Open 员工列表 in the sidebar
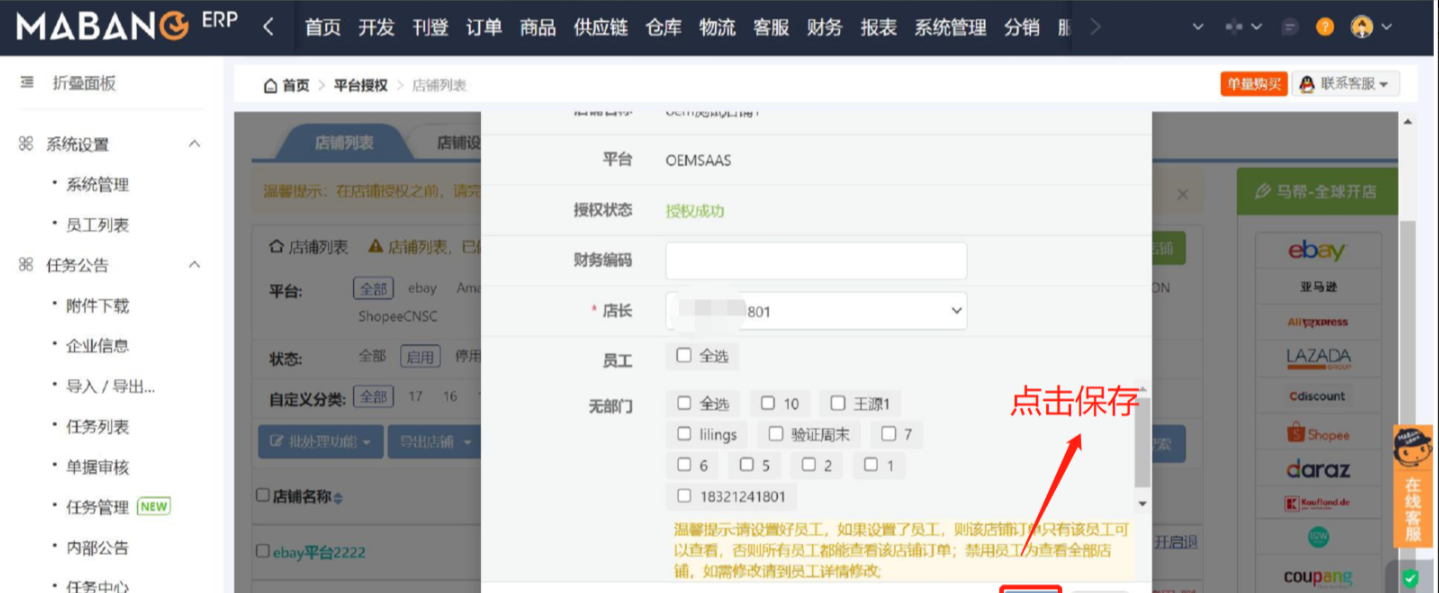Viewport: 1439px width, 593px height. pyautogui.click(x=97, y=225)
